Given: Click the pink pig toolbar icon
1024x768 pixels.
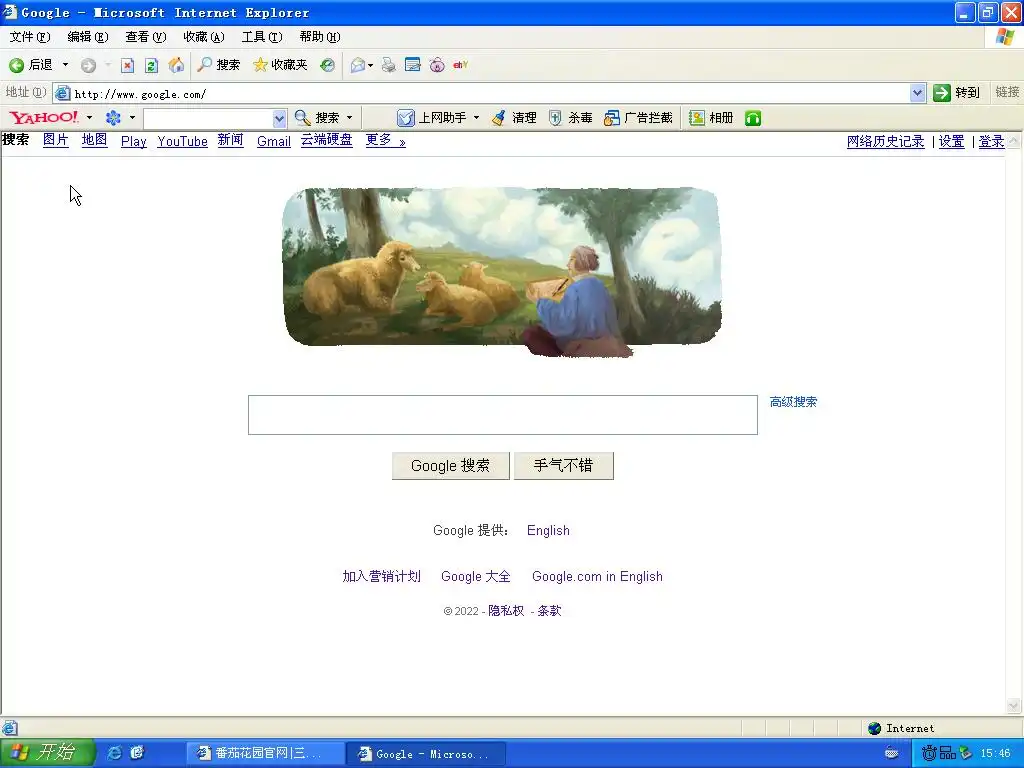Looking at the screenshot, I should (437, 65).
